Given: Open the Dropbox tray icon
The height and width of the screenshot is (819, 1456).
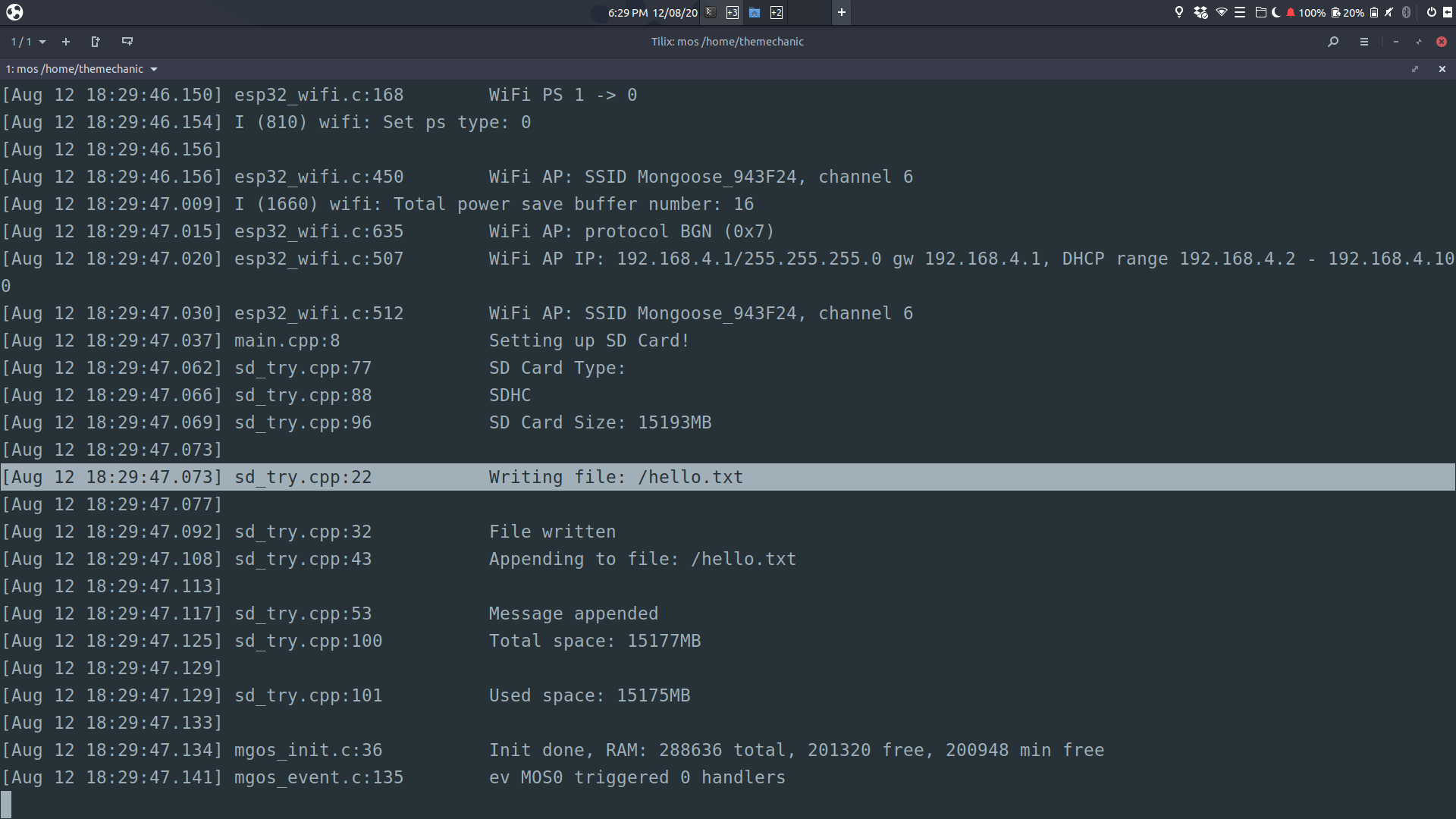Looking at the screenshot, I should pos(1200,12).
